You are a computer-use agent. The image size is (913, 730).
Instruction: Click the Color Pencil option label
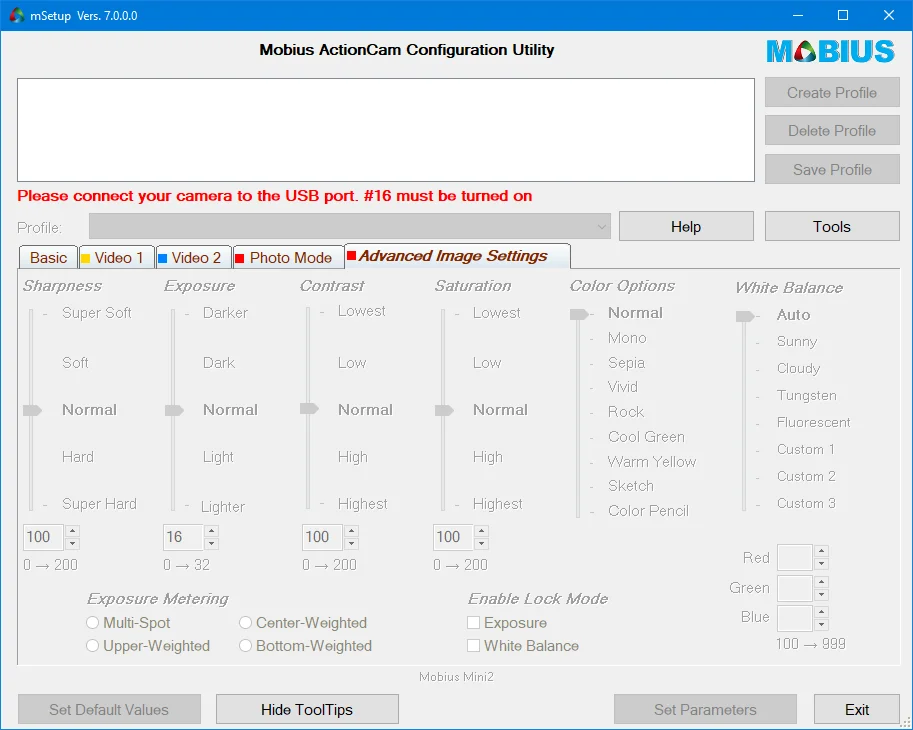pos(648,511)
